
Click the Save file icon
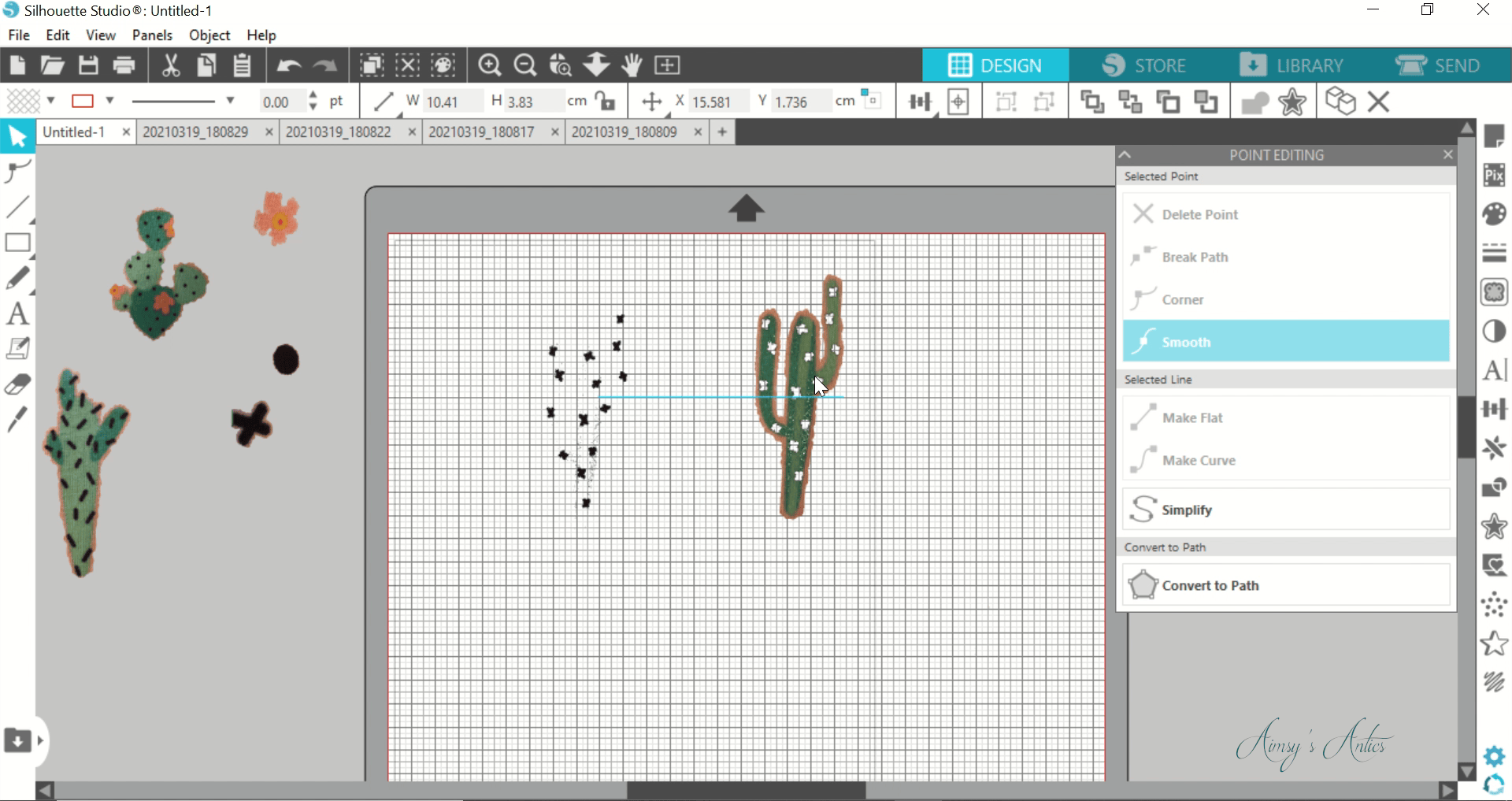pyautogui.click(x=88, y=65)
